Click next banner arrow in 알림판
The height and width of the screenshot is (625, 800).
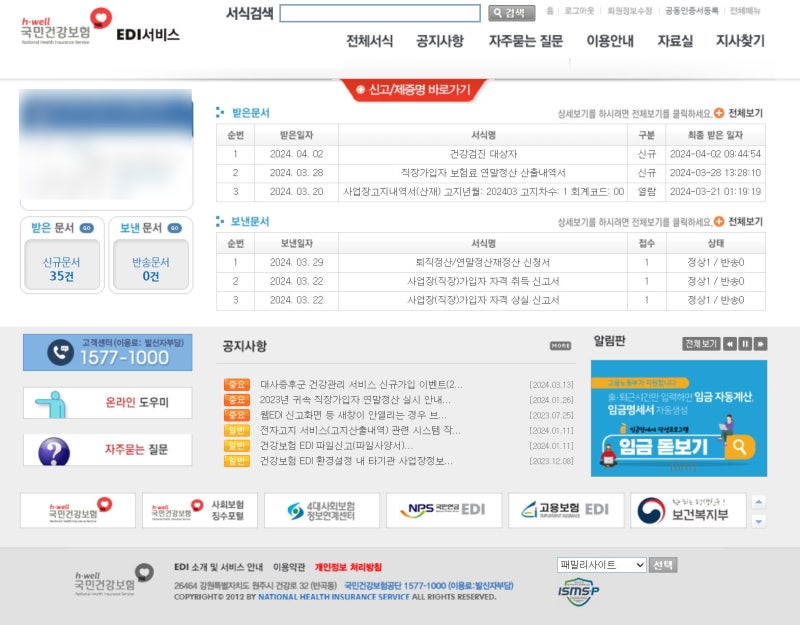pos(760,344)
